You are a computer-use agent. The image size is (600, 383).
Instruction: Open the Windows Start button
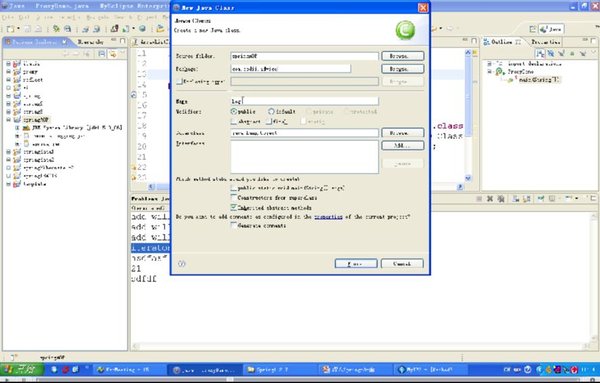pyautogui.click(x=23, y=370)
